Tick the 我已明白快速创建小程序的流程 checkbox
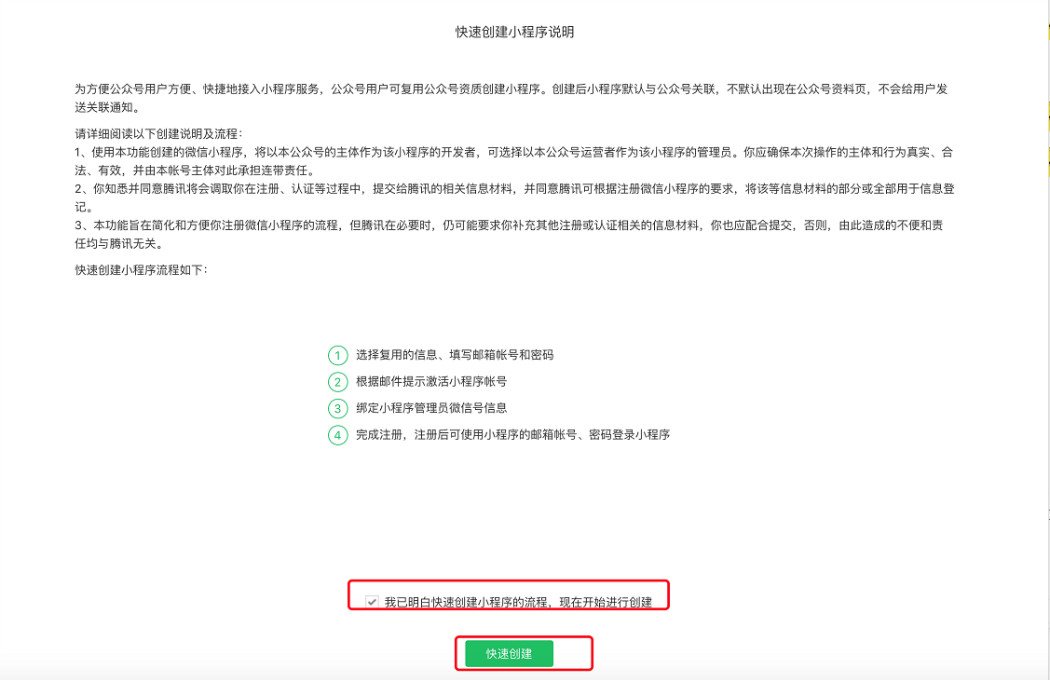This screenshot has width=1050, height=680. coord(372,602)
